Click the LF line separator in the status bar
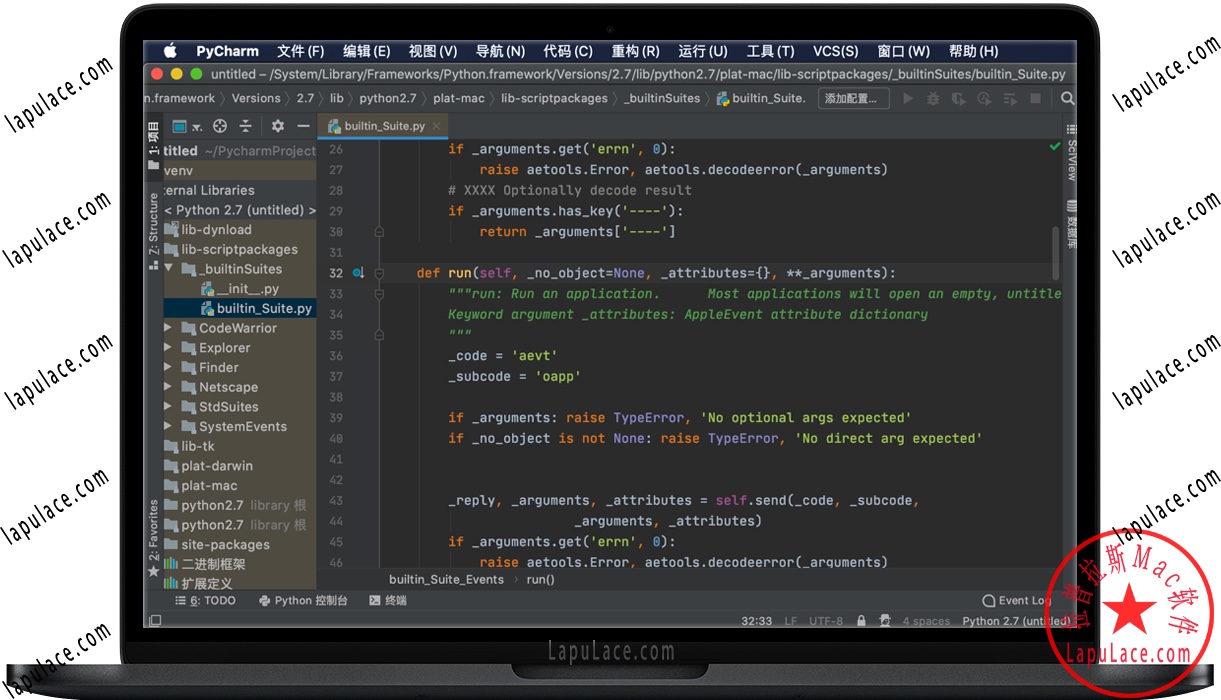Image resolution: width=1221 pixels, height=700 pixels. (x=791, y=621)
